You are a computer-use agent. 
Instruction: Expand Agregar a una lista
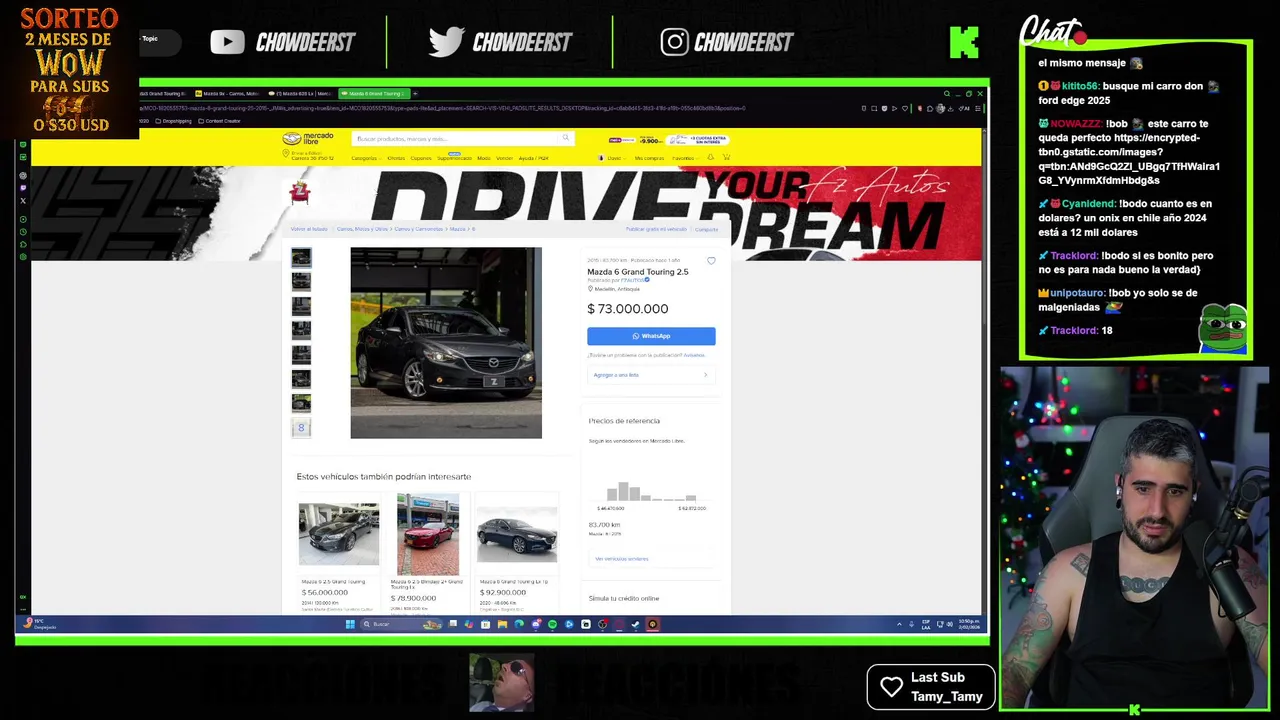[651, 375]
